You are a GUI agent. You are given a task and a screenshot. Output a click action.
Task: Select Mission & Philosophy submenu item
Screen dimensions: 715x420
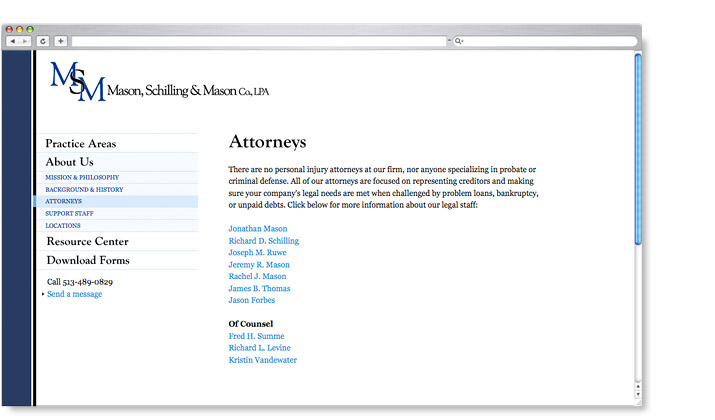click(82, 177)
